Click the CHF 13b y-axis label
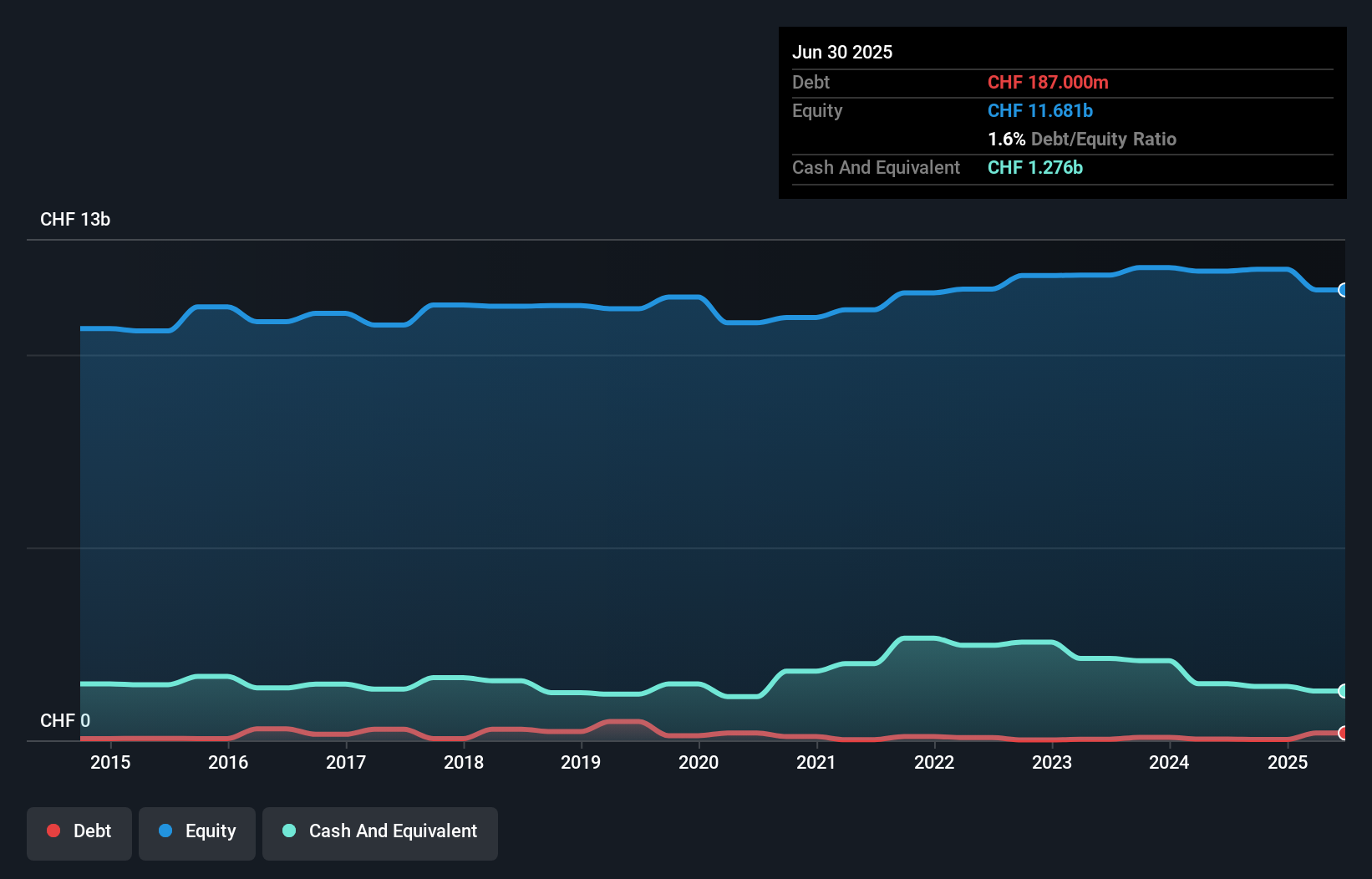Viewport: 1372px width, 879px height. [75, 220]
